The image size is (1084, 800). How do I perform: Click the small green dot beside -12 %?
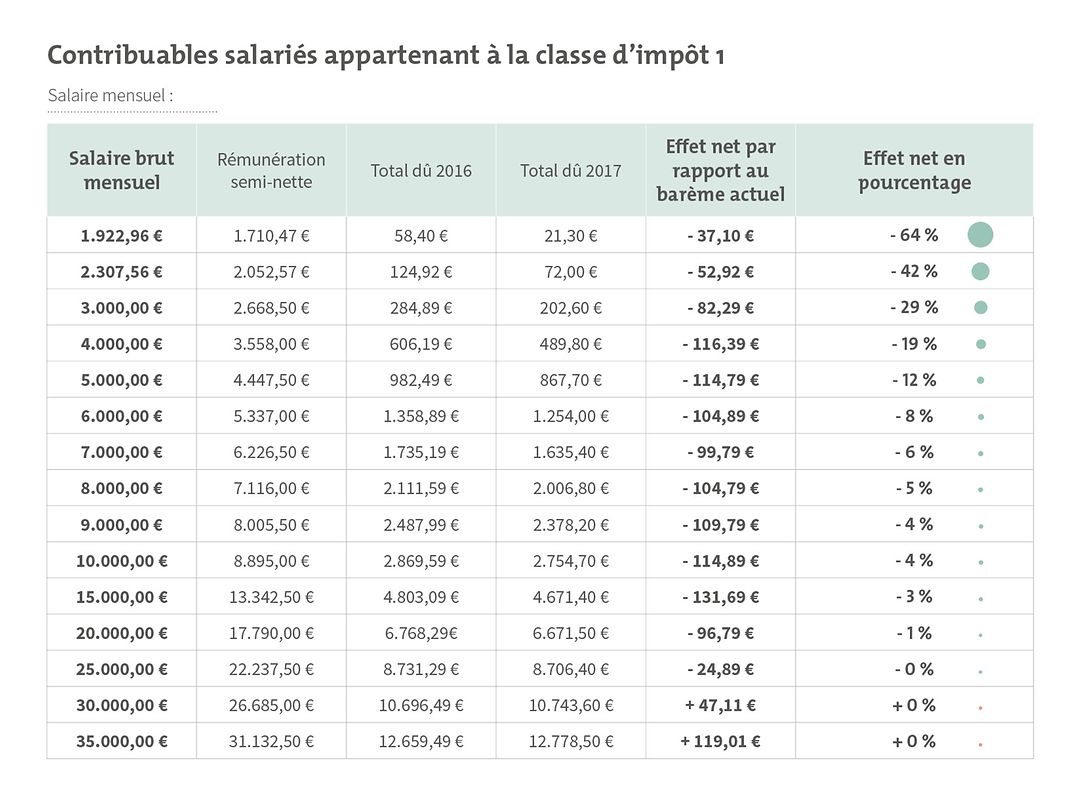coord(980,380)
